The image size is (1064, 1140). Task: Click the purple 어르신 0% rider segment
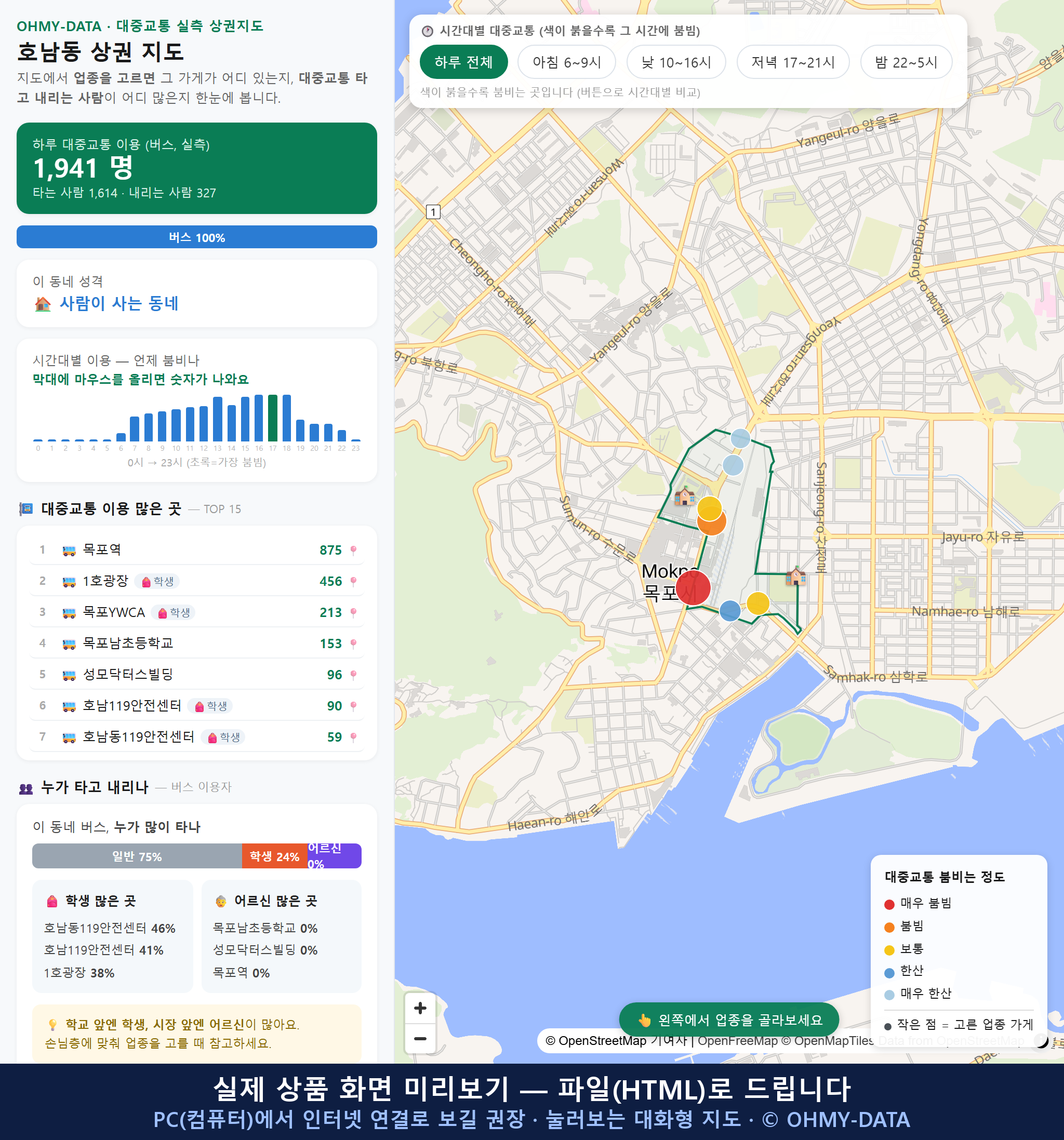point(335,856)
